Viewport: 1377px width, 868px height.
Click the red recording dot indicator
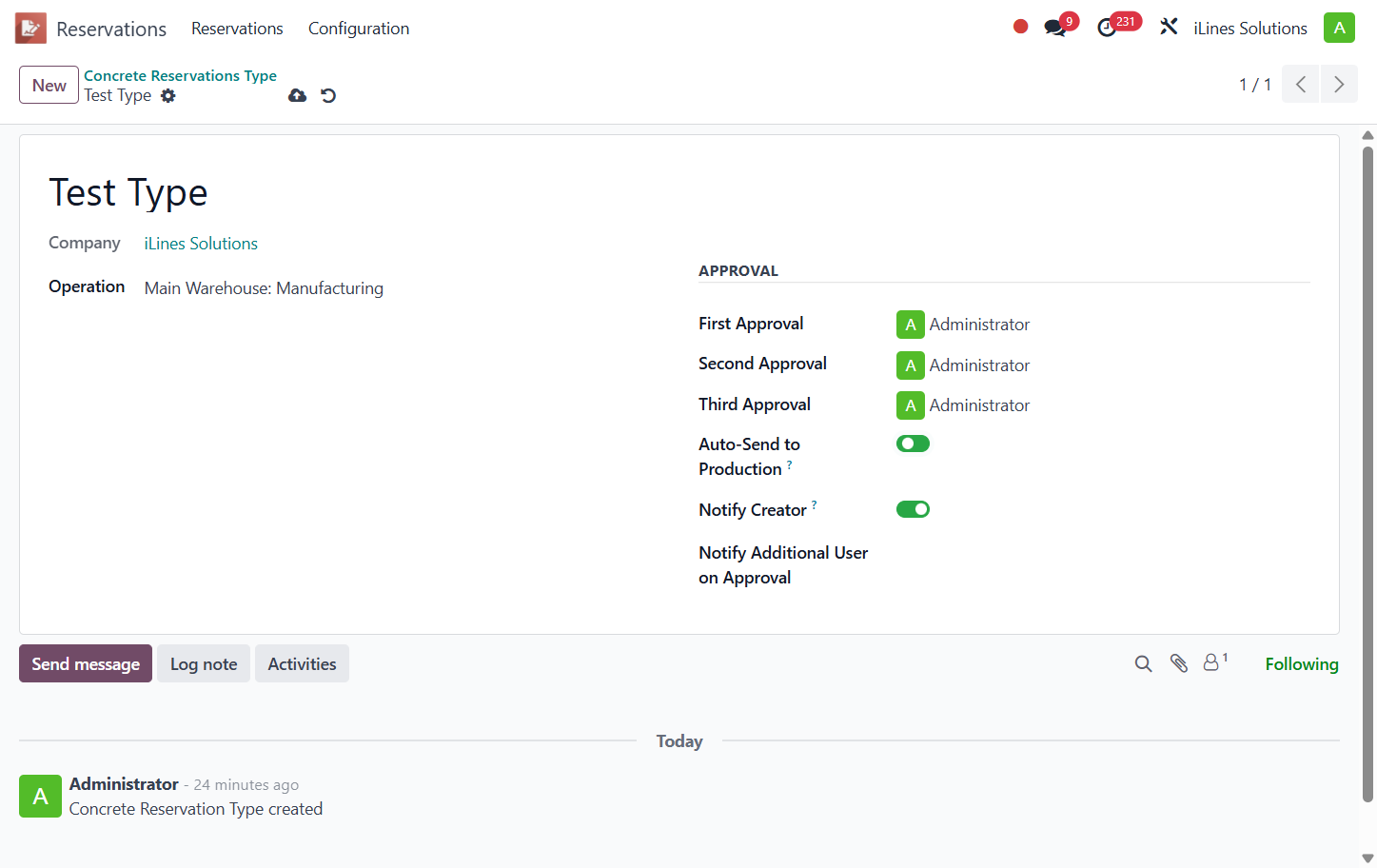click(x=1020, y=27)
